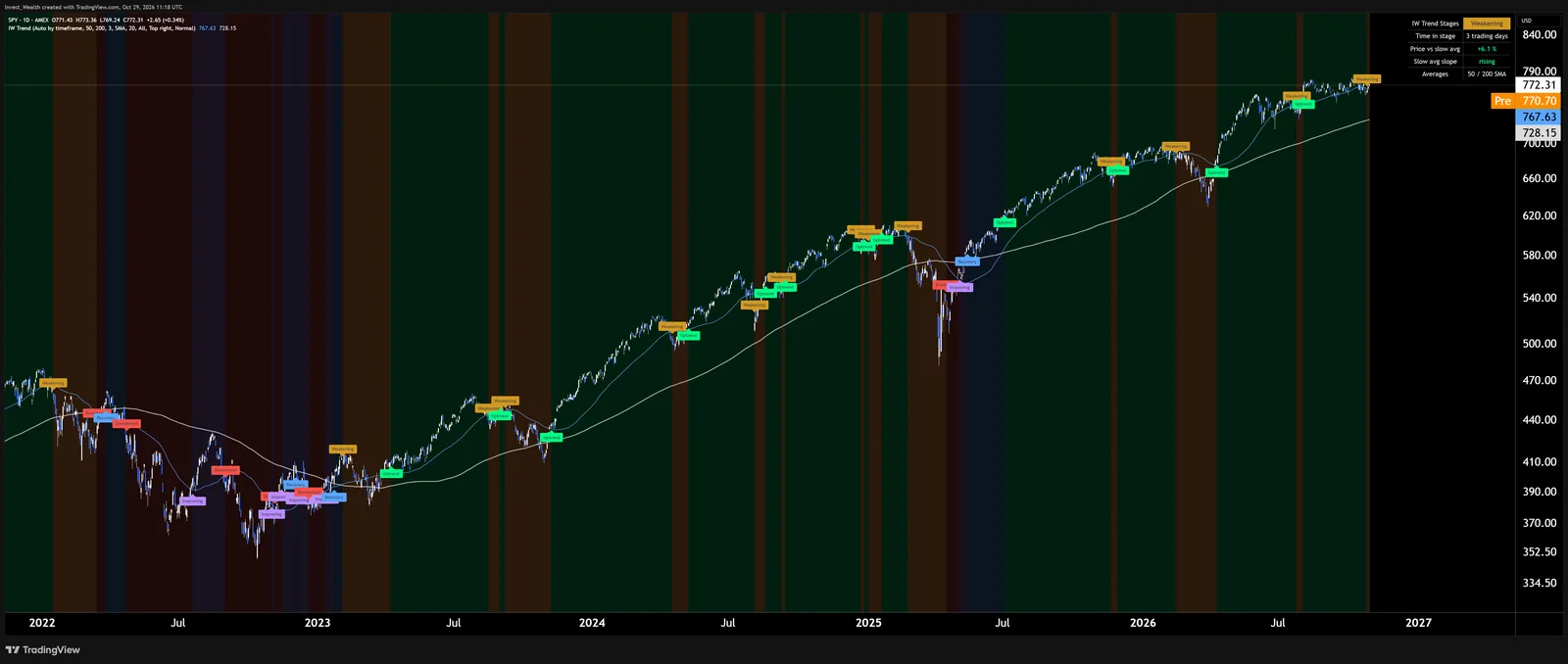Screen dimensions: 1568x664
Task: Click the IW Trend Stages table header
Action: coord(1435,24)
